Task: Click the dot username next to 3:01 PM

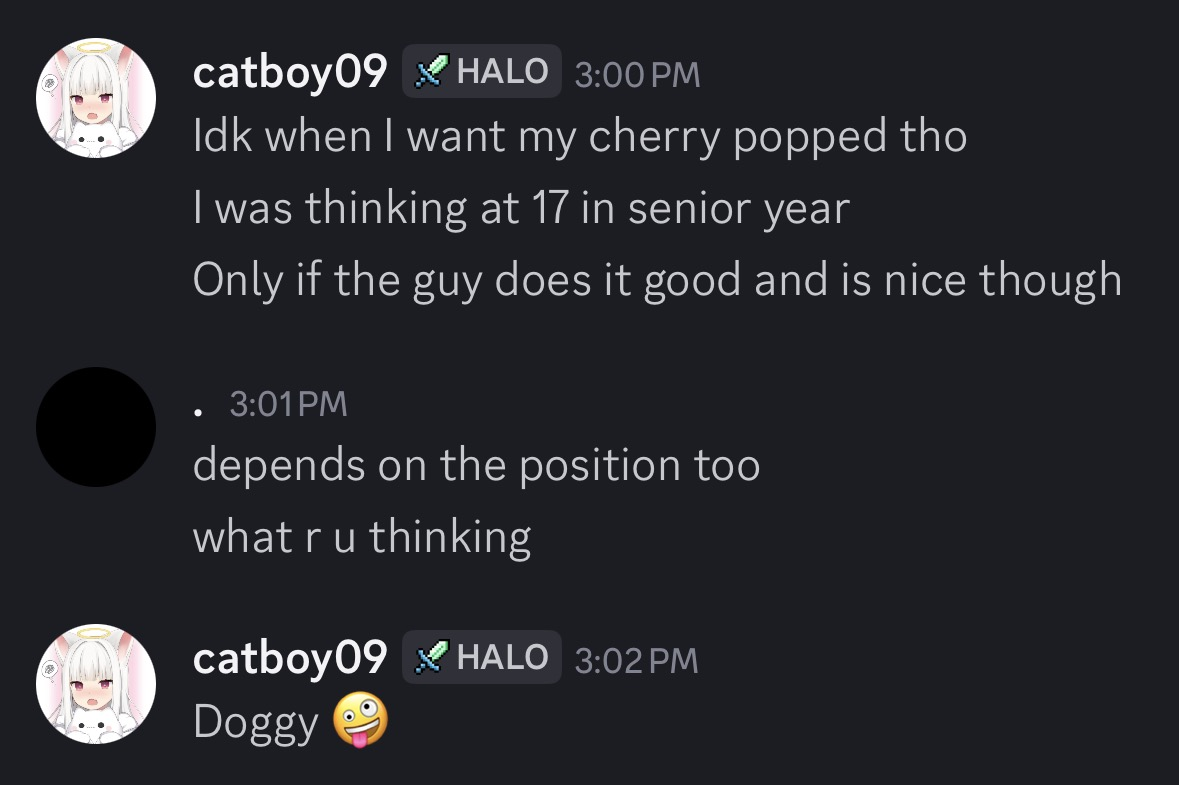Action: (199, 411)
